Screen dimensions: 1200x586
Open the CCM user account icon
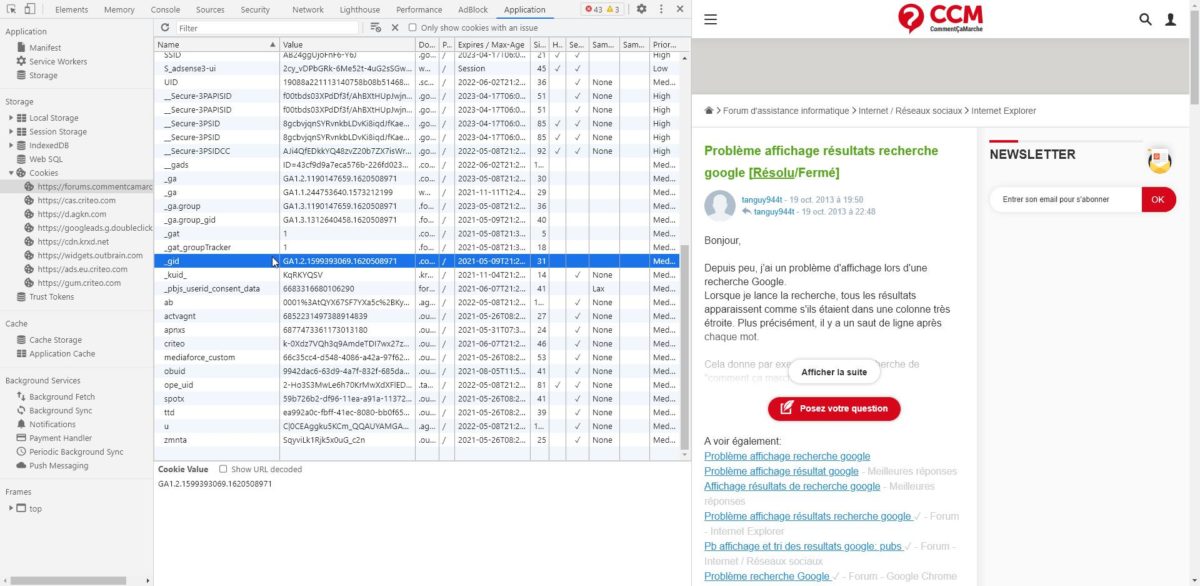[1170, 19]
